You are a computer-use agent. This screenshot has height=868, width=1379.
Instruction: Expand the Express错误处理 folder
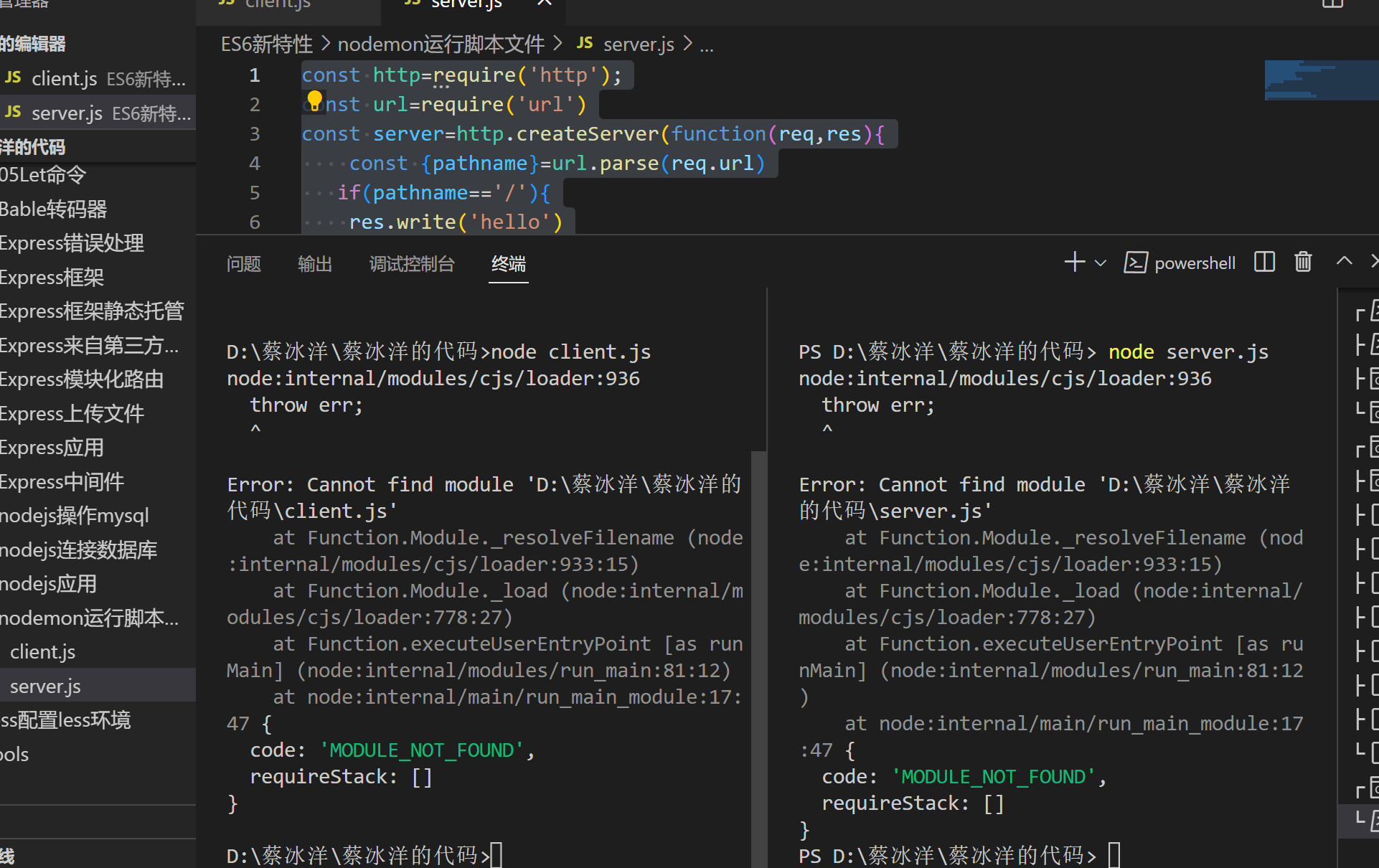[x=98, y=243]
